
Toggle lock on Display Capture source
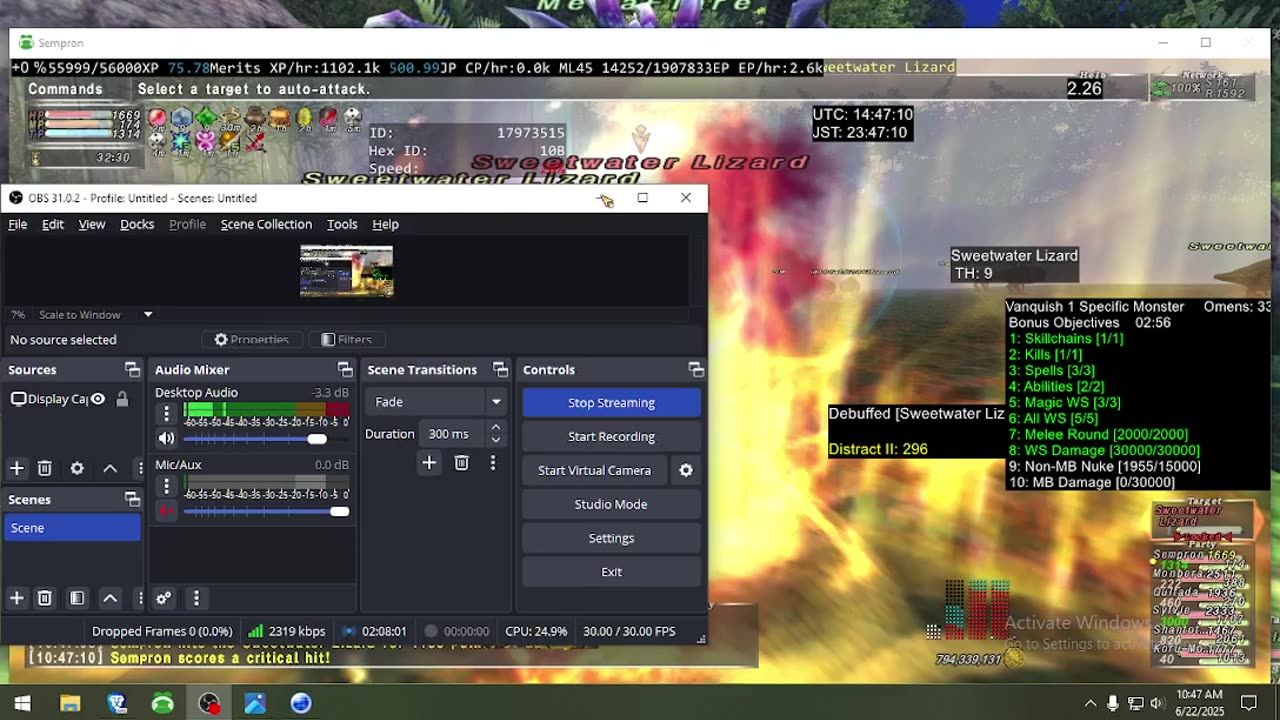pos(122,399)
